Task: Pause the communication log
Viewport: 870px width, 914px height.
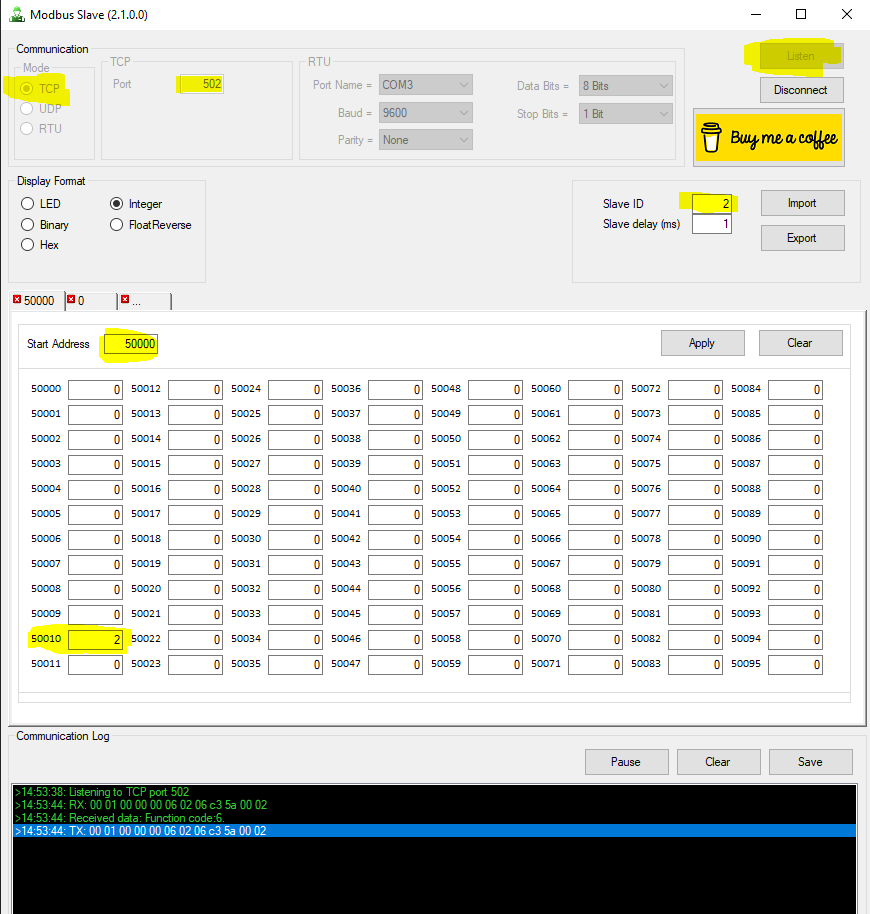Action: coord(626,762)
